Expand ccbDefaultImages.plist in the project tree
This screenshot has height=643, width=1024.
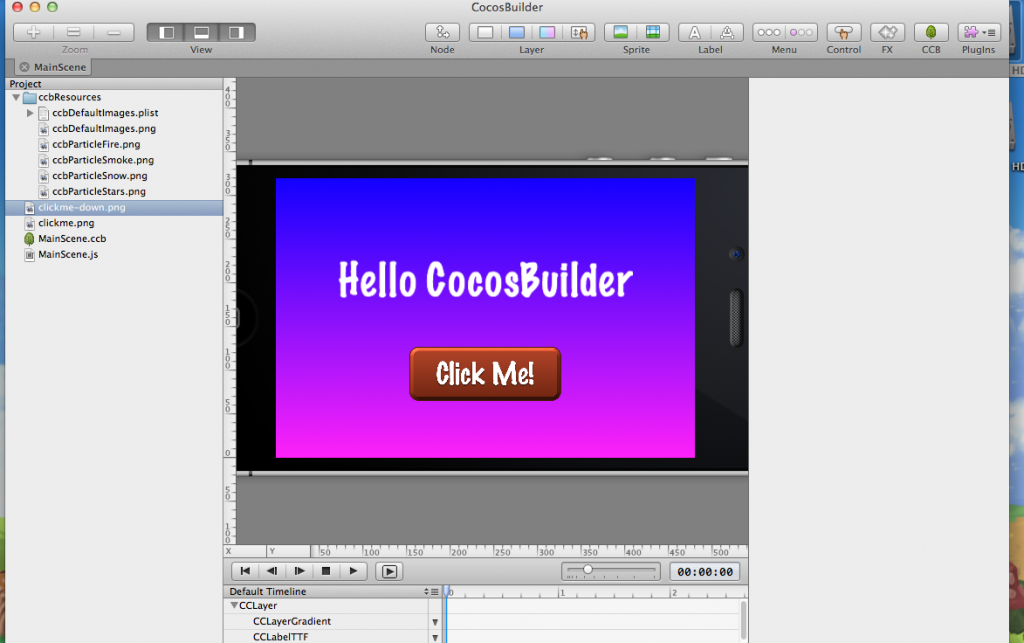point(29,113)
